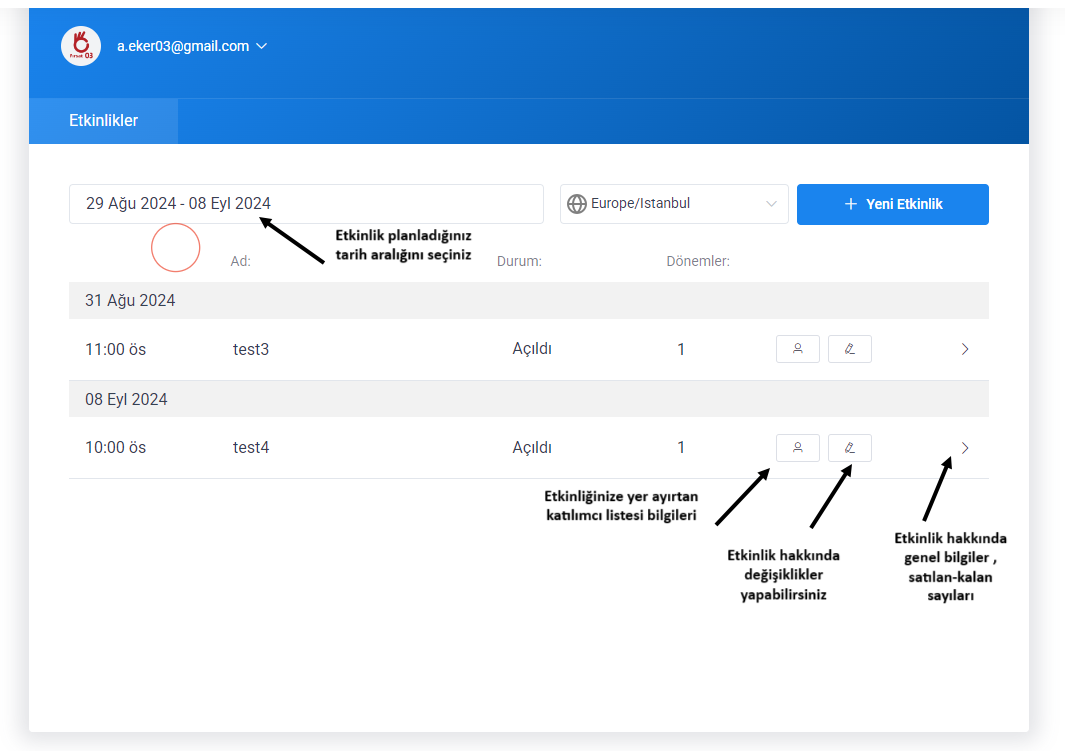The image size is (1065, 751).
Task: Open participant list for test4 event
Action: click(797, 448)
